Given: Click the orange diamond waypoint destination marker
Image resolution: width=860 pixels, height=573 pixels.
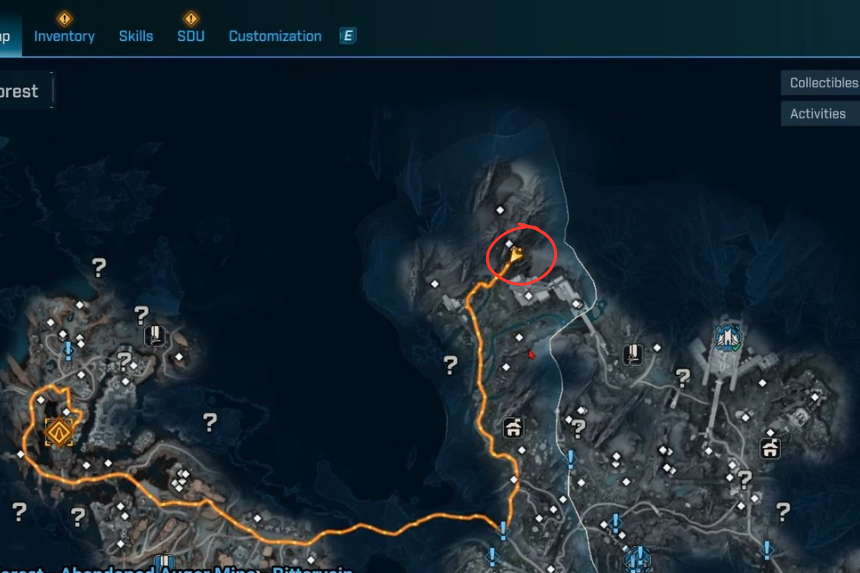Looking at the screenshot, I should 59,433.
